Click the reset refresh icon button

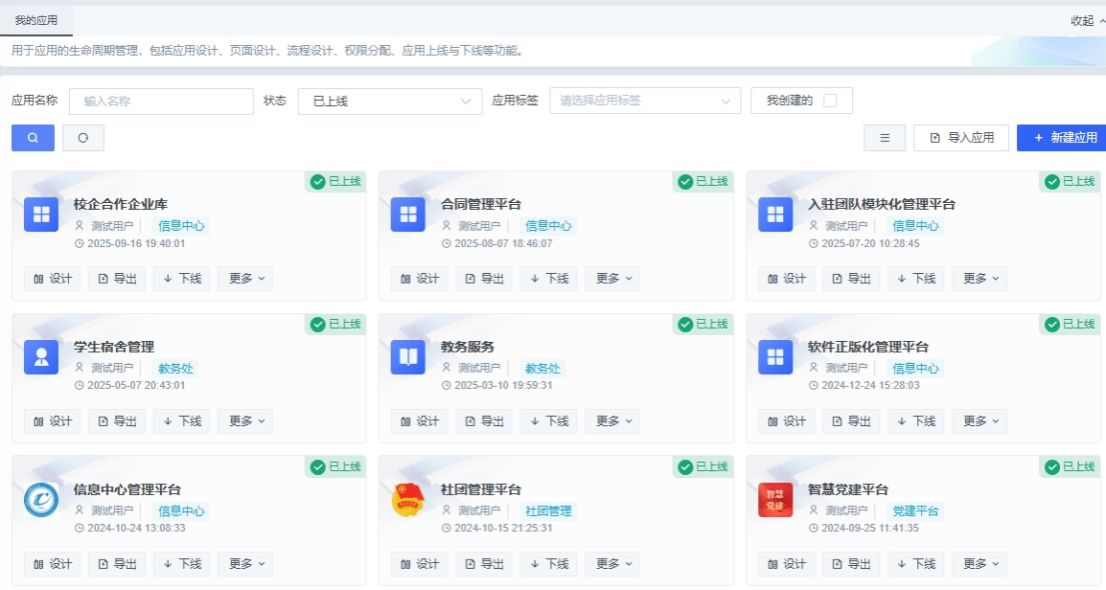coord(83,138)
